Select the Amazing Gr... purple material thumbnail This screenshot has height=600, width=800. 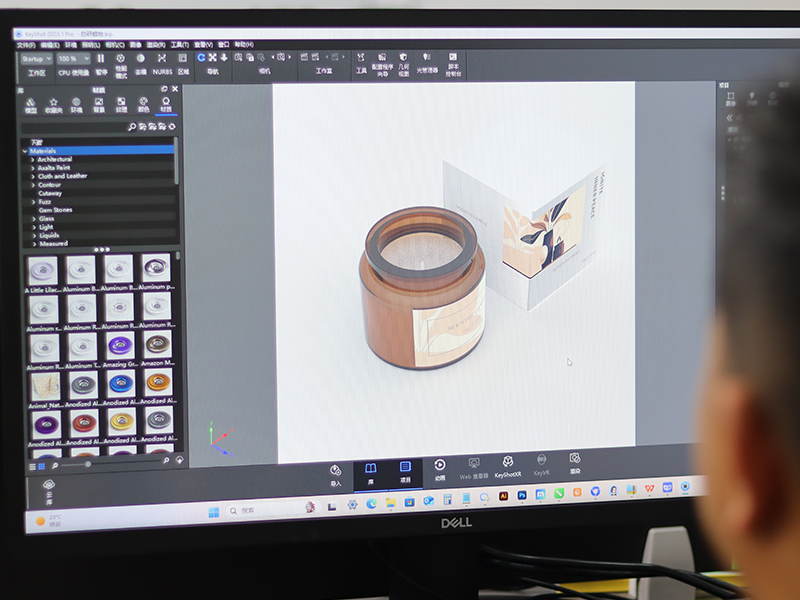point(120,345)
